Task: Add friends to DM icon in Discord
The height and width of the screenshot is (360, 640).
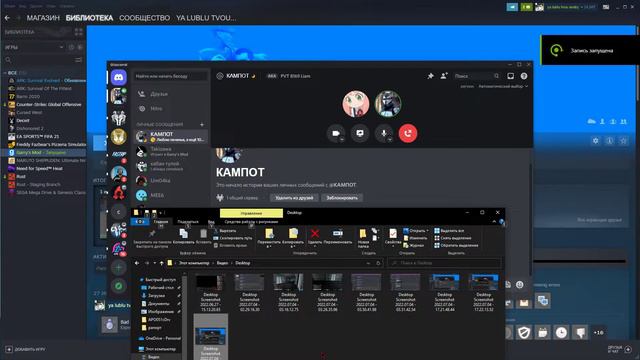Action: (444, 76)
